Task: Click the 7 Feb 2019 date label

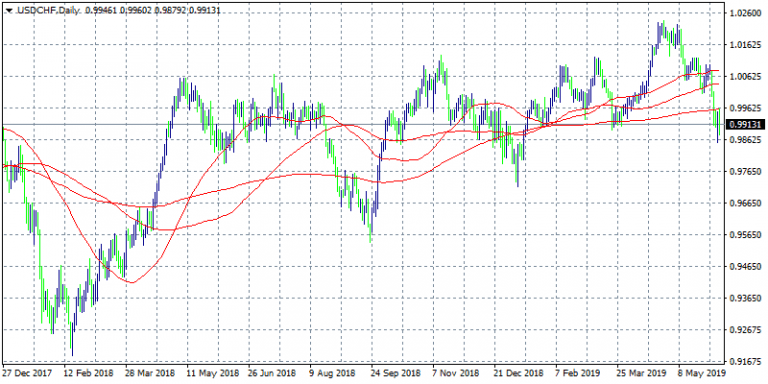Action: 578,373
